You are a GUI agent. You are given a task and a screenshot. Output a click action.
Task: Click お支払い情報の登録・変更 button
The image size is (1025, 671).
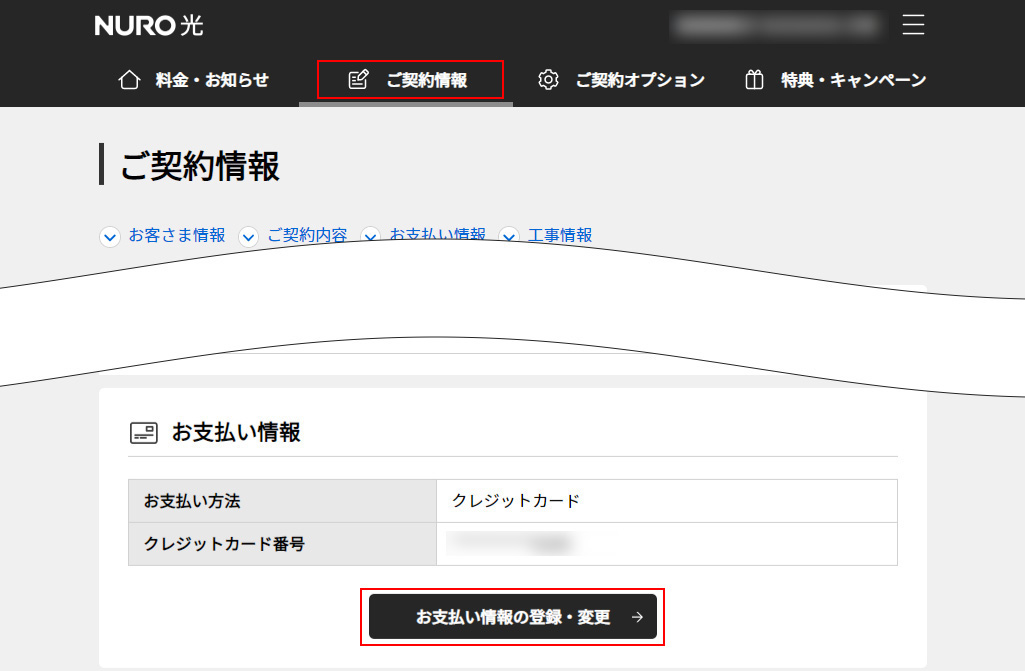coord(512,617)
